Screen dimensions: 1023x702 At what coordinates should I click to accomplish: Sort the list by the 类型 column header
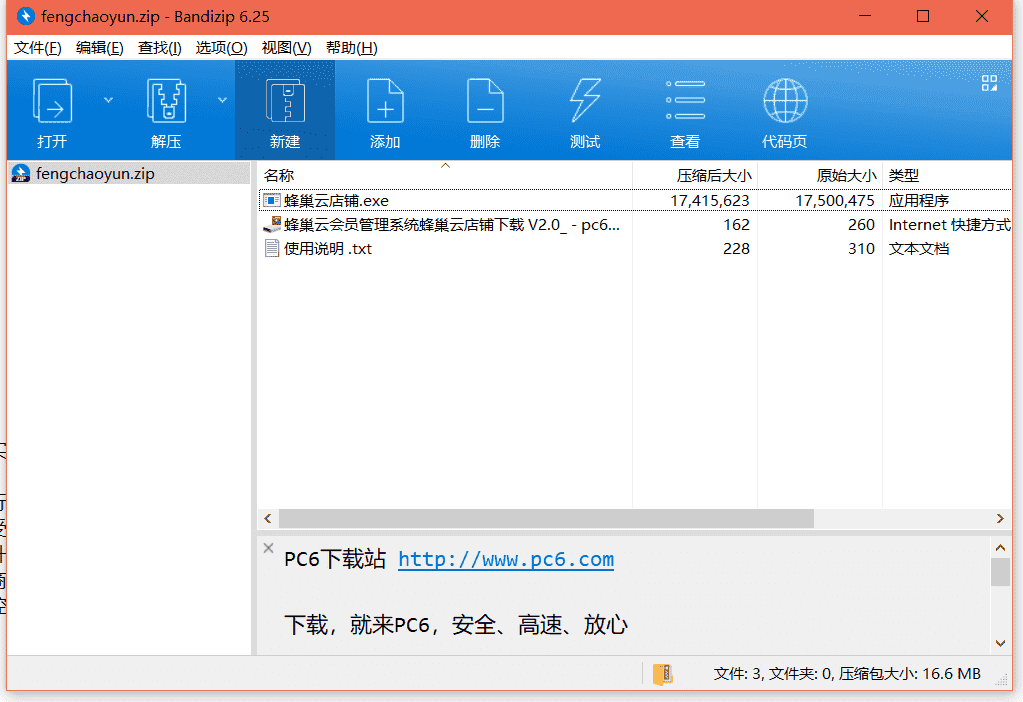pyautogui.click(x=947, y=175)
